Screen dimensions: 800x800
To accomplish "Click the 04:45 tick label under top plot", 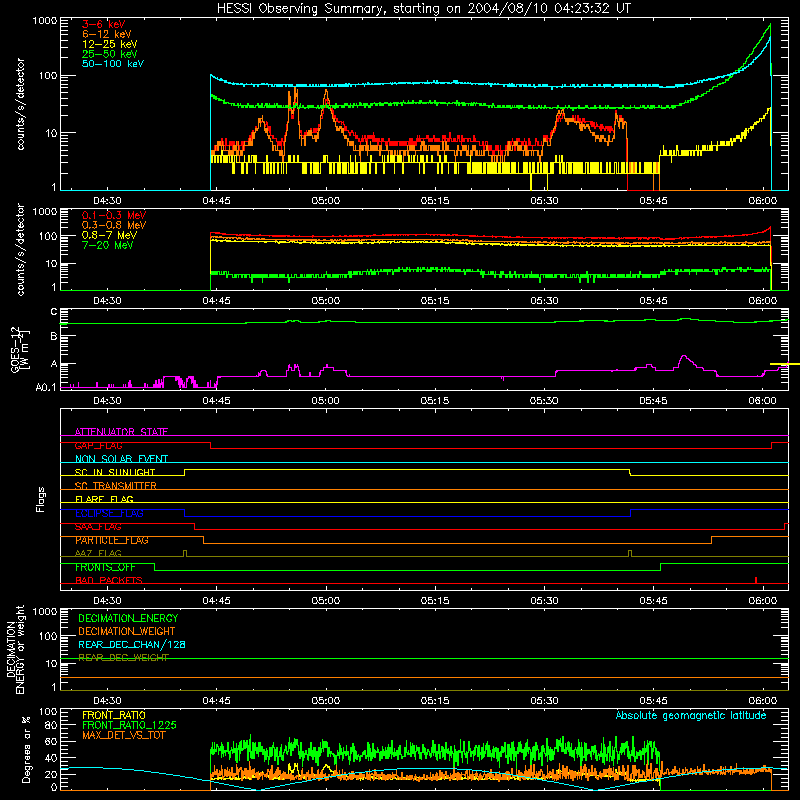I will (216, 201).
